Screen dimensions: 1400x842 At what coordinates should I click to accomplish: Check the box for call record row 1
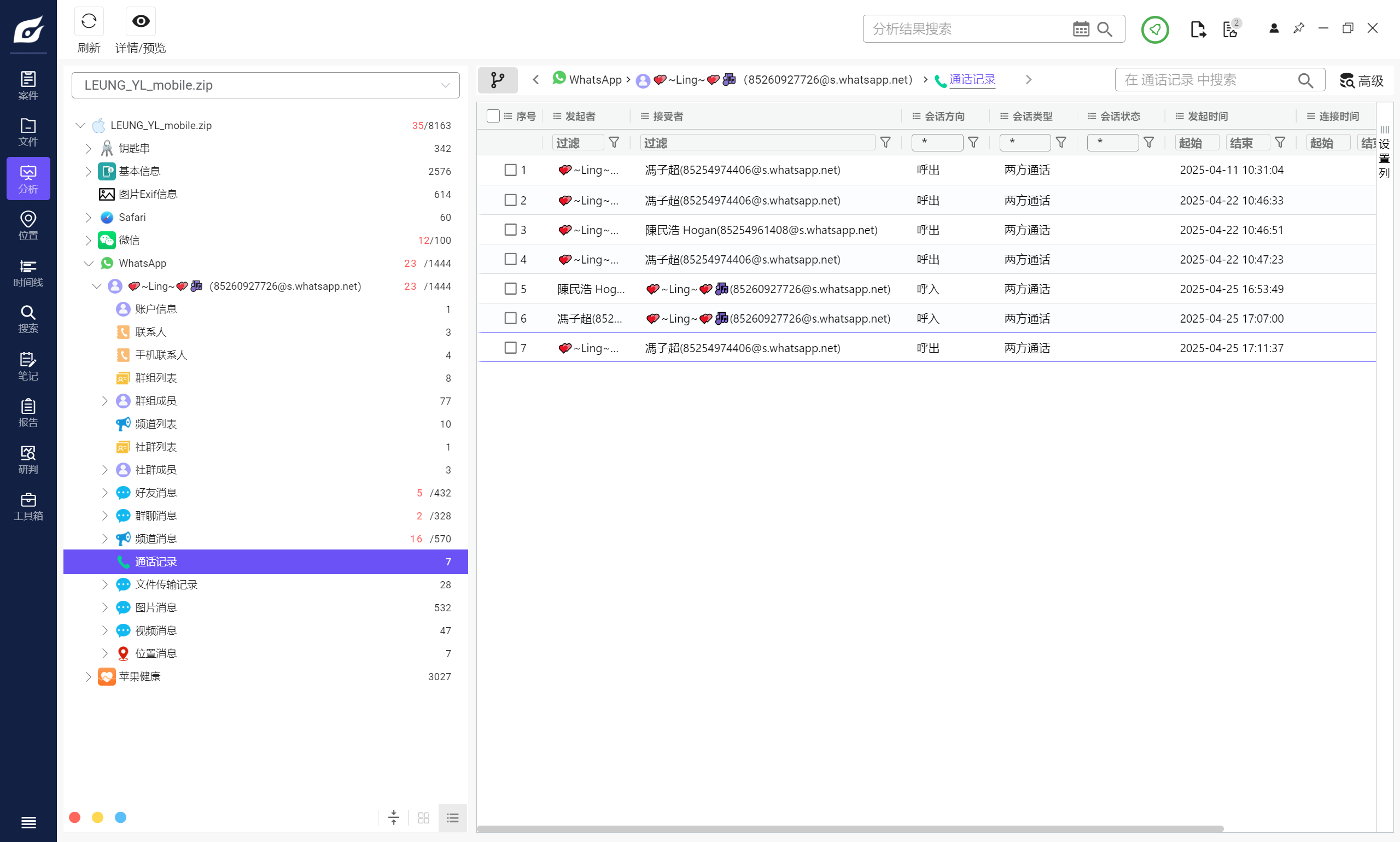click(510, 170)
